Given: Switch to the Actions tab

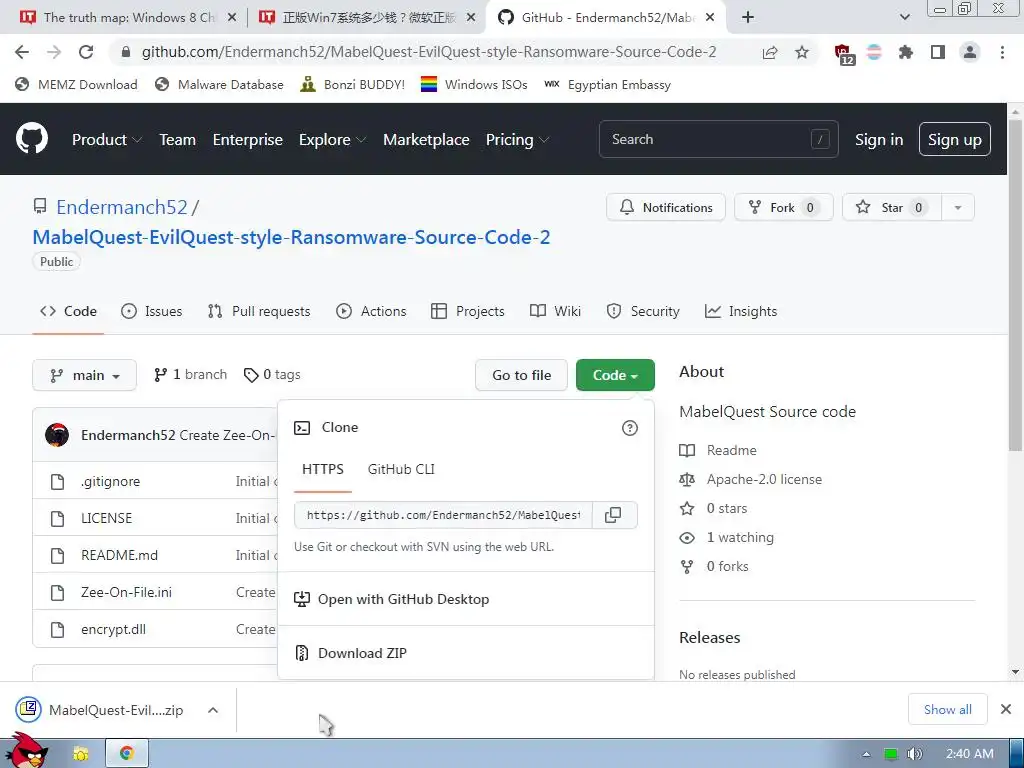Looking at the screenshot, I should (x=371, y=312).
